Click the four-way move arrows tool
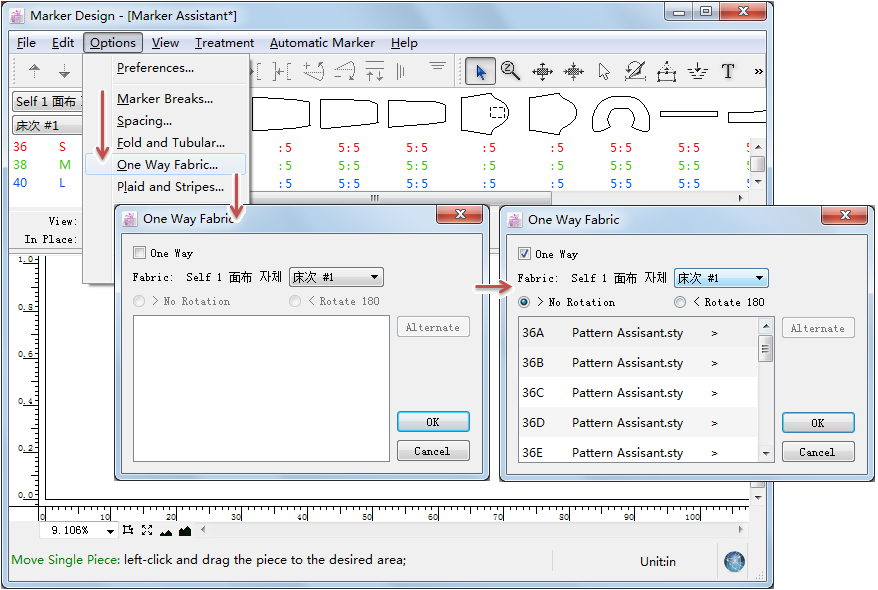 (542, 71)
